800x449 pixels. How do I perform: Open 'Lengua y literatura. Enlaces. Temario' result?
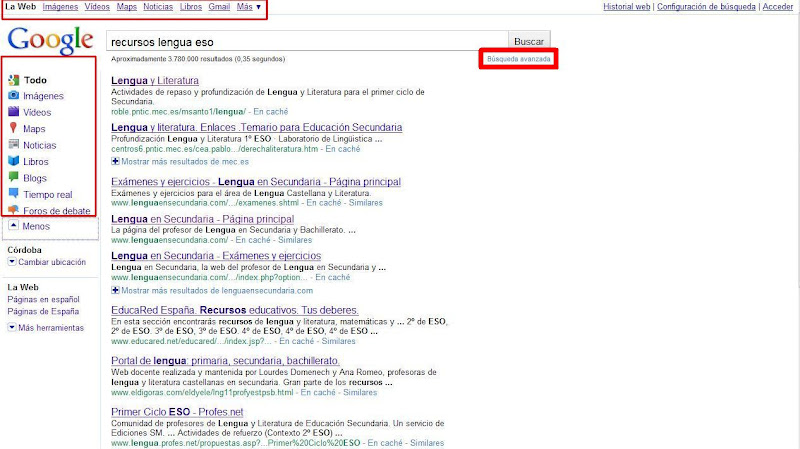tap(257, 127)
